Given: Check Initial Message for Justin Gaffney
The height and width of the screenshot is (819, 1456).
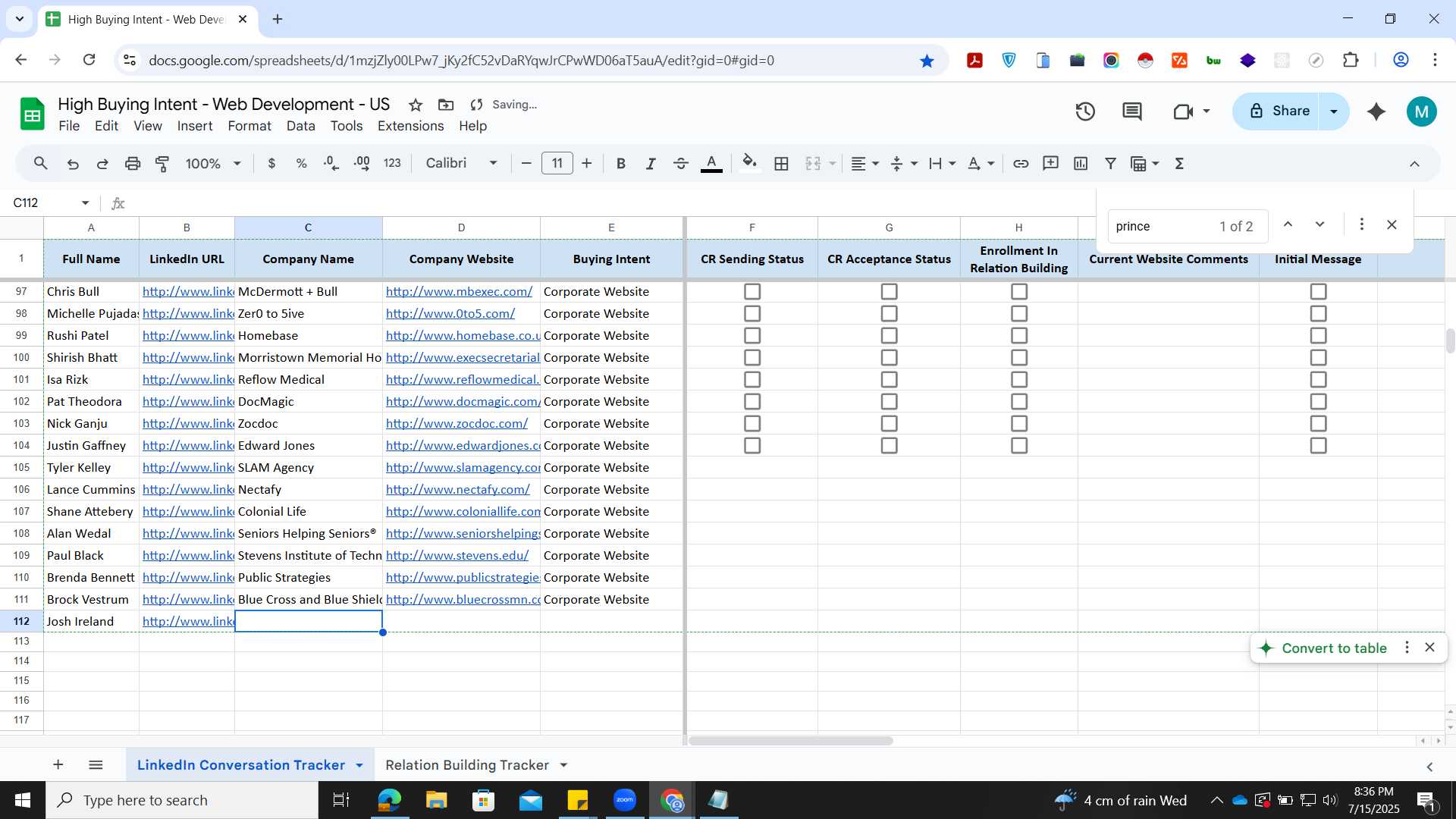Looking at the screenshot, I should (1319, 446).
